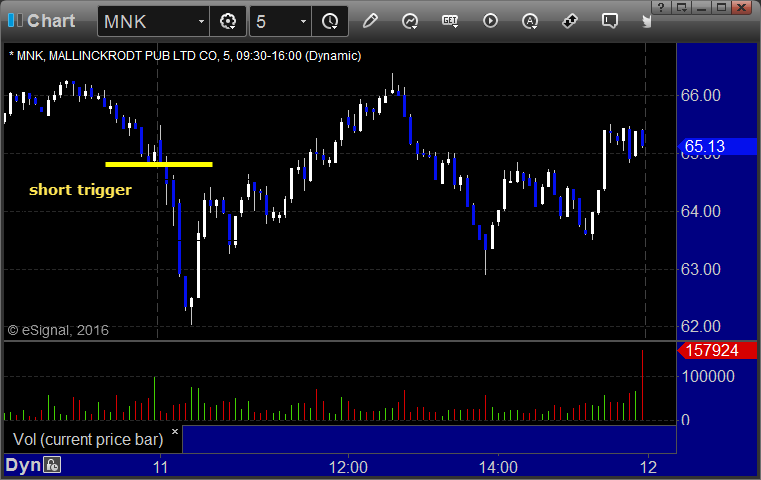Click the date 11 time axis label
Image resolution: width=761 pixels, height=480 pixels.
(x=160, y=467)
